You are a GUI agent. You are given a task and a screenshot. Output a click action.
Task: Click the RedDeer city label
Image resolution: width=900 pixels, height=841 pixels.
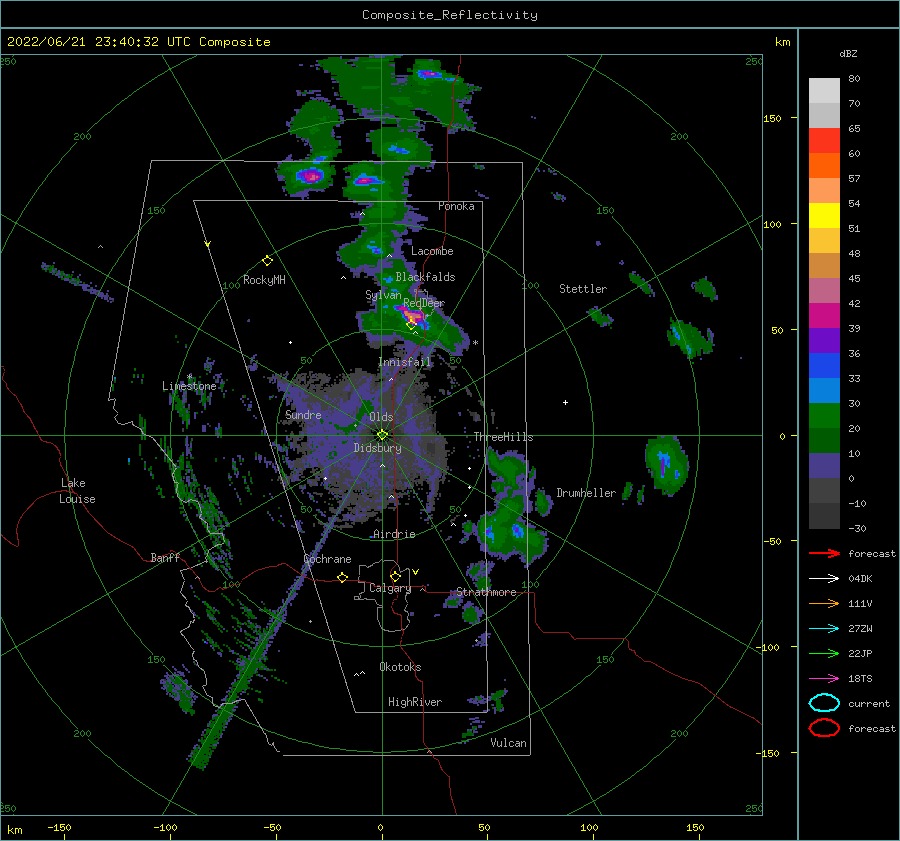coord(424,303)
